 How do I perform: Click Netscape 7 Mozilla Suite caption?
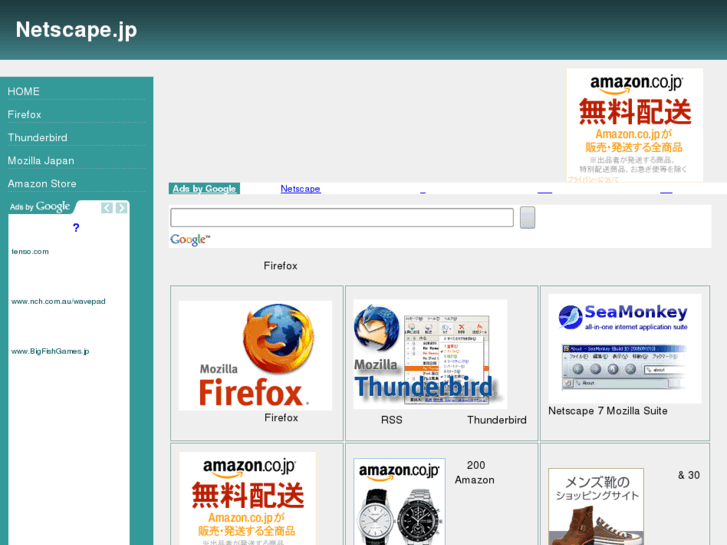[x=608, y=411]
